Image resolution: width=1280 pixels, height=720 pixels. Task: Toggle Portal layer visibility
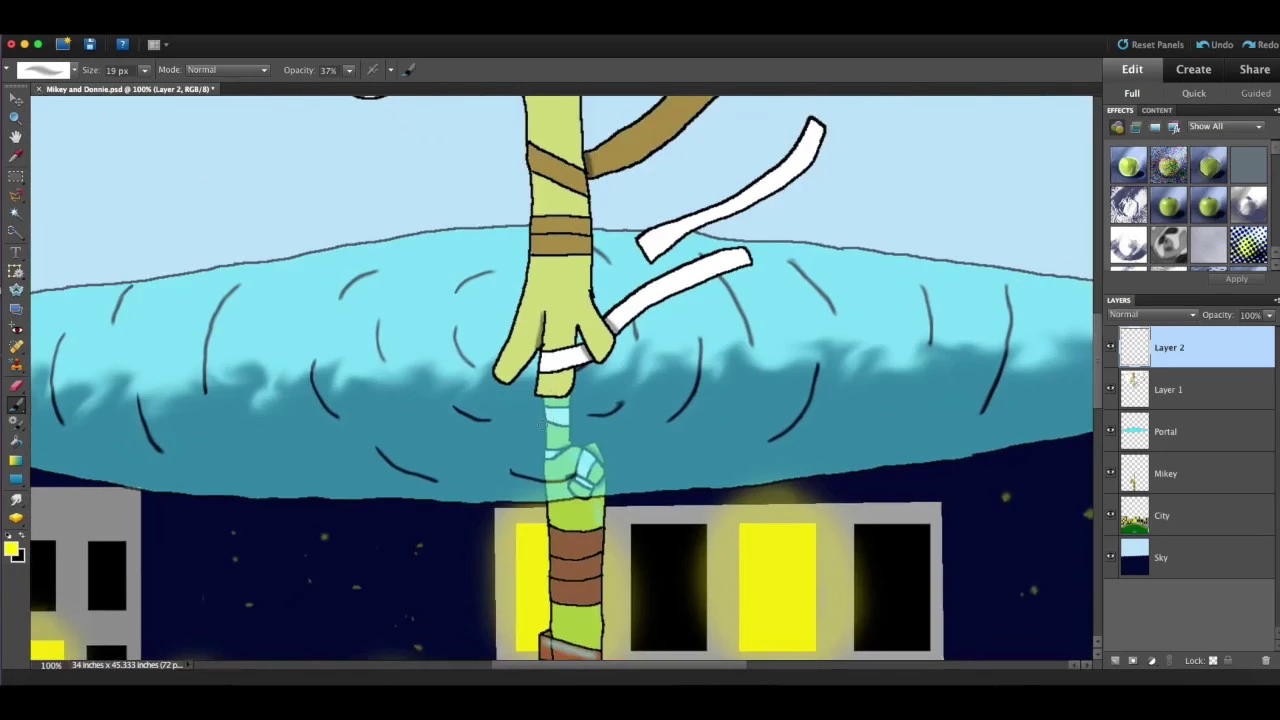1110,431
